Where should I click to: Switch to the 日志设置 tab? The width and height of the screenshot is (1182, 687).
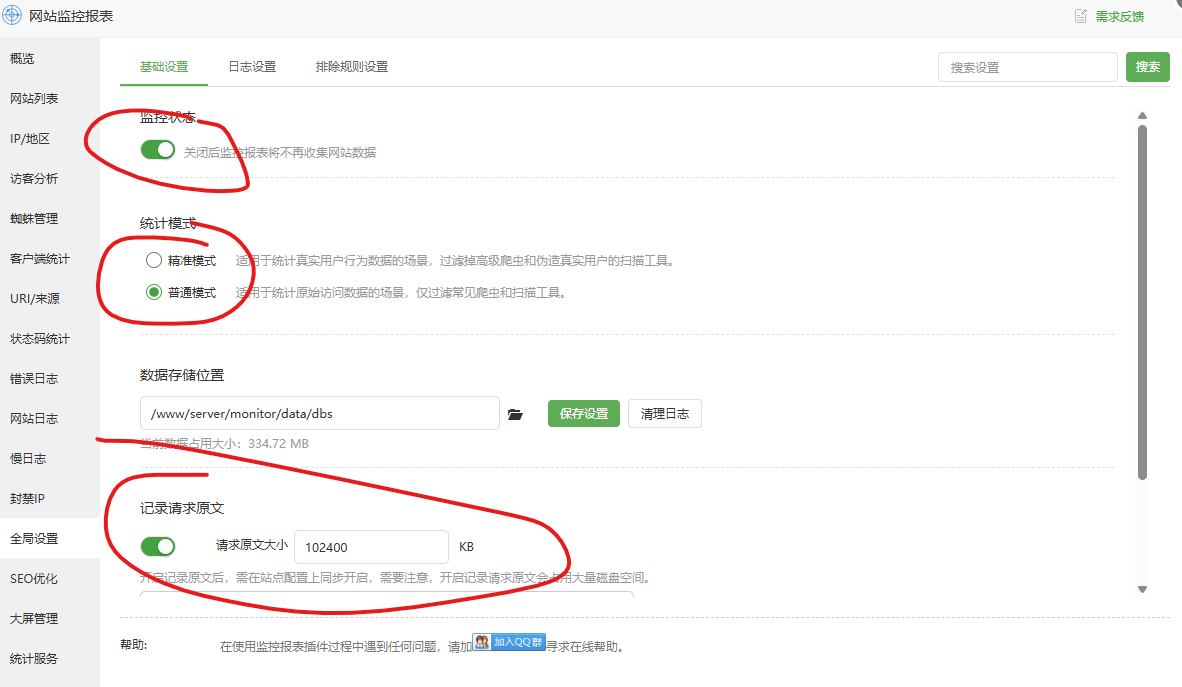pyautogui.click(x=250, y=67)
